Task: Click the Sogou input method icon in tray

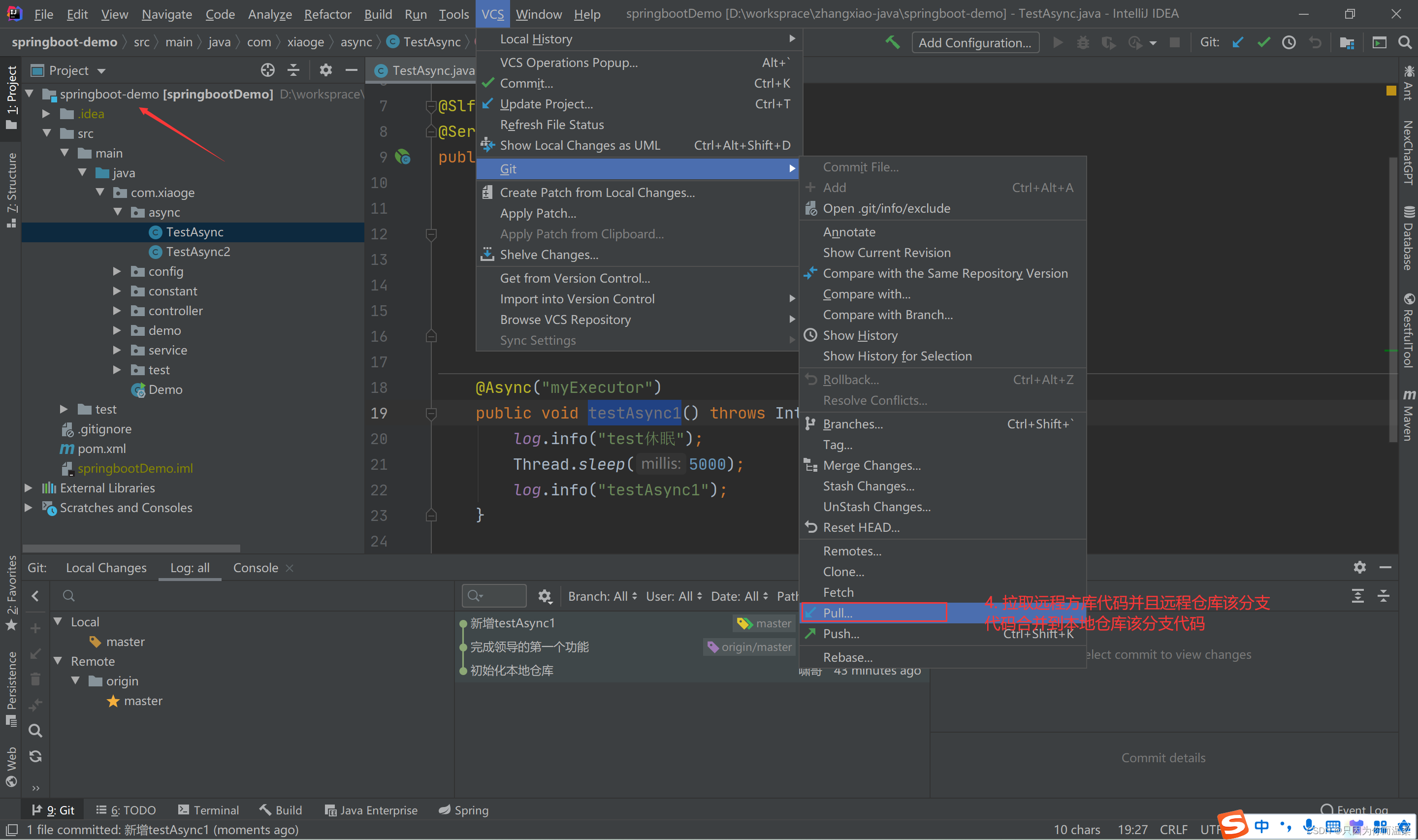Action: (x=1233, y=825)
